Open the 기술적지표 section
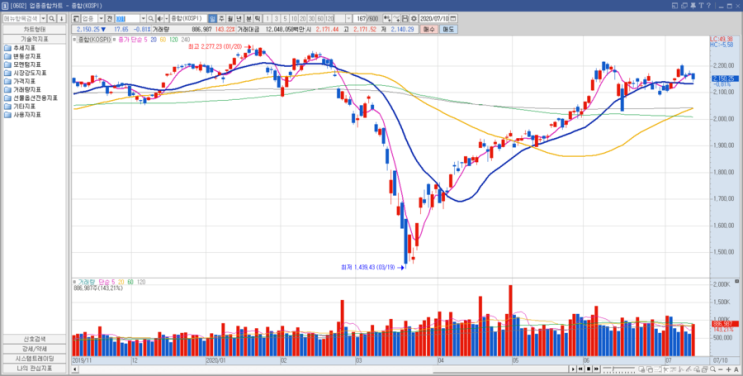Image resolution: width=743 pixels, height=376 pixels. point(34,39)
